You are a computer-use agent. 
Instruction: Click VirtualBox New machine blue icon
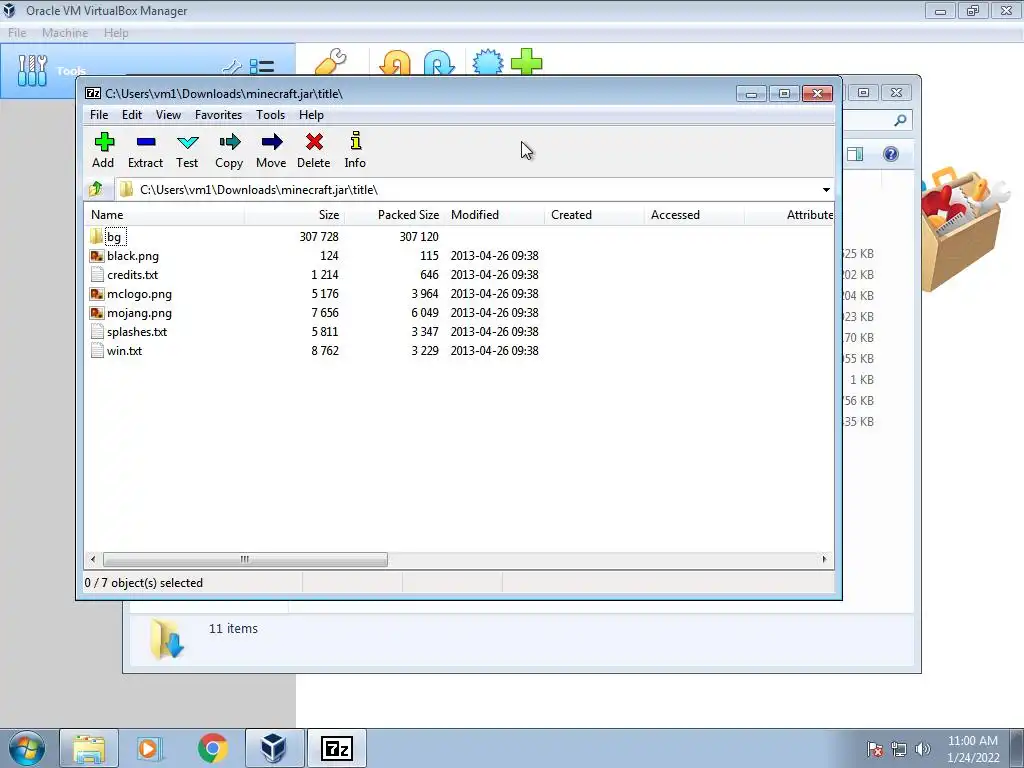[x=488, y=62]
